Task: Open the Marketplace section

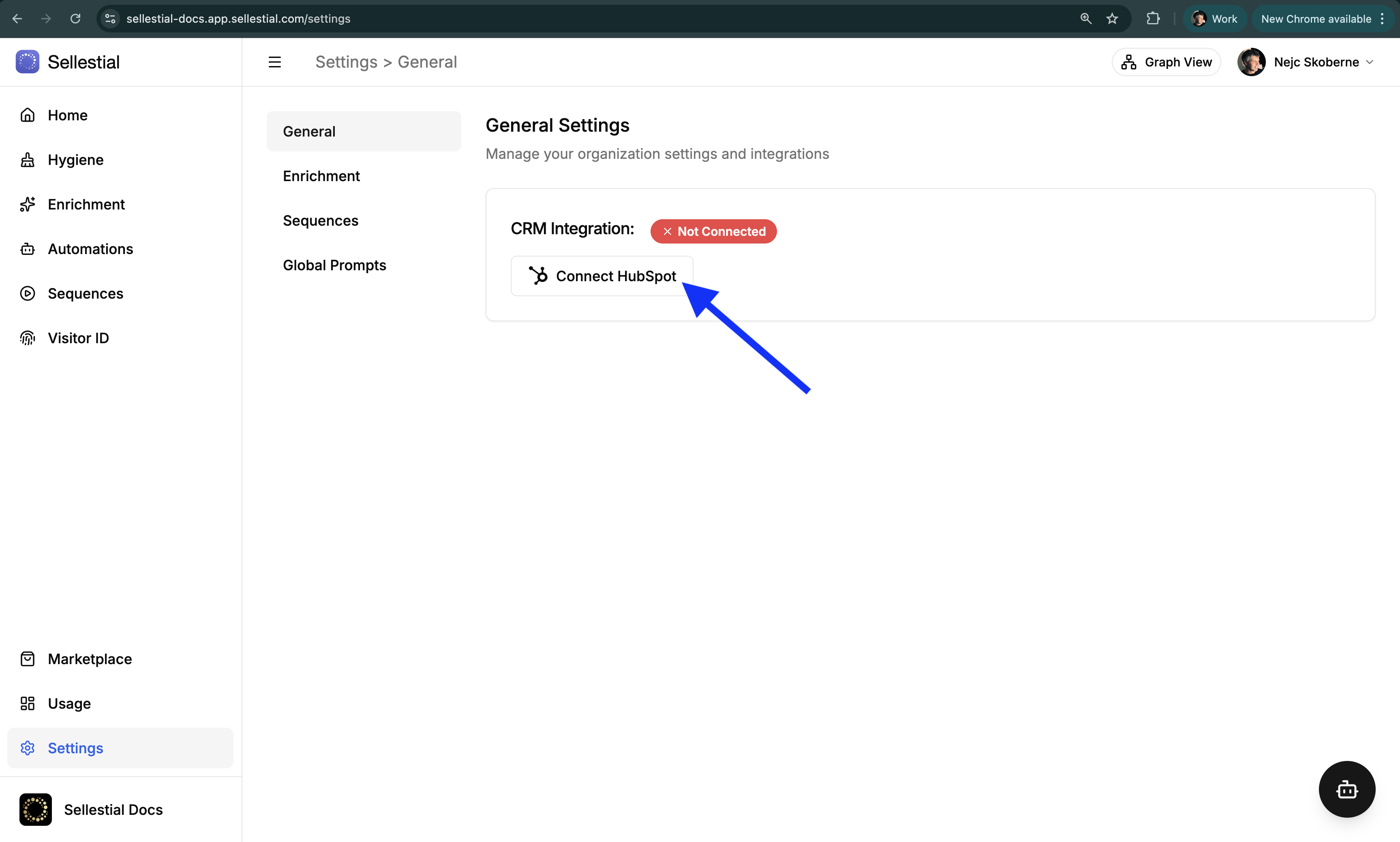Action: pos(89,659)
